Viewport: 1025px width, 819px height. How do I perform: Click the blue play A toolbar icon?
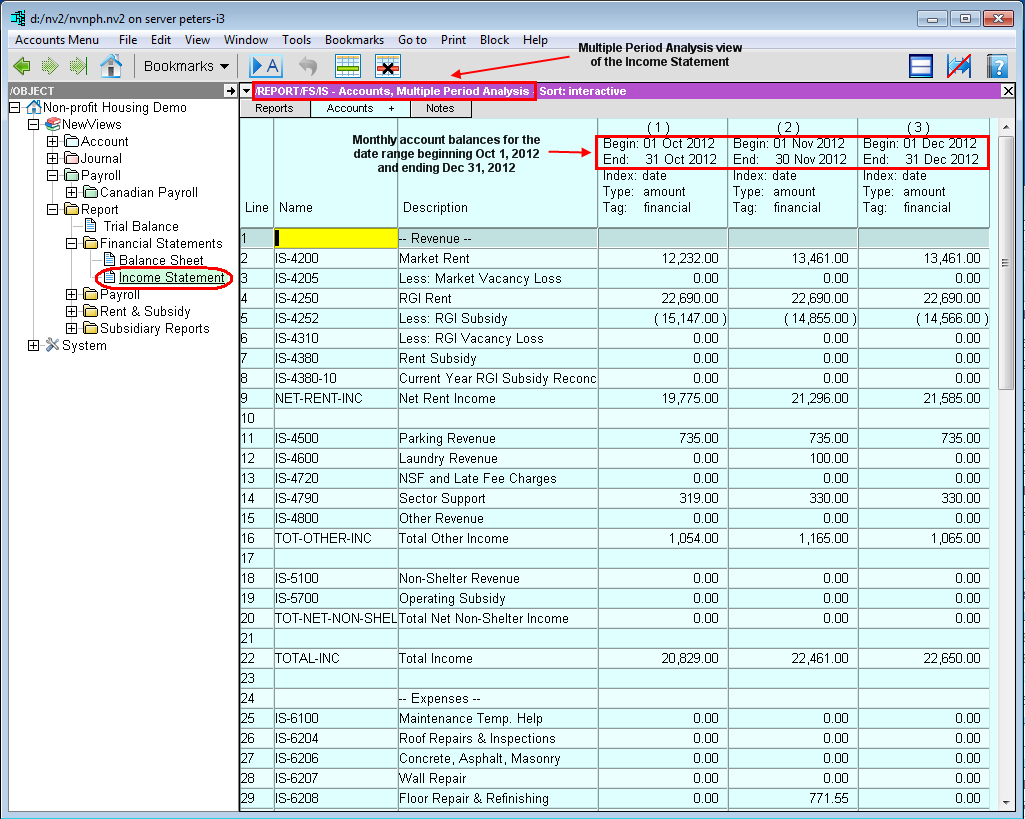click(265, 67)
